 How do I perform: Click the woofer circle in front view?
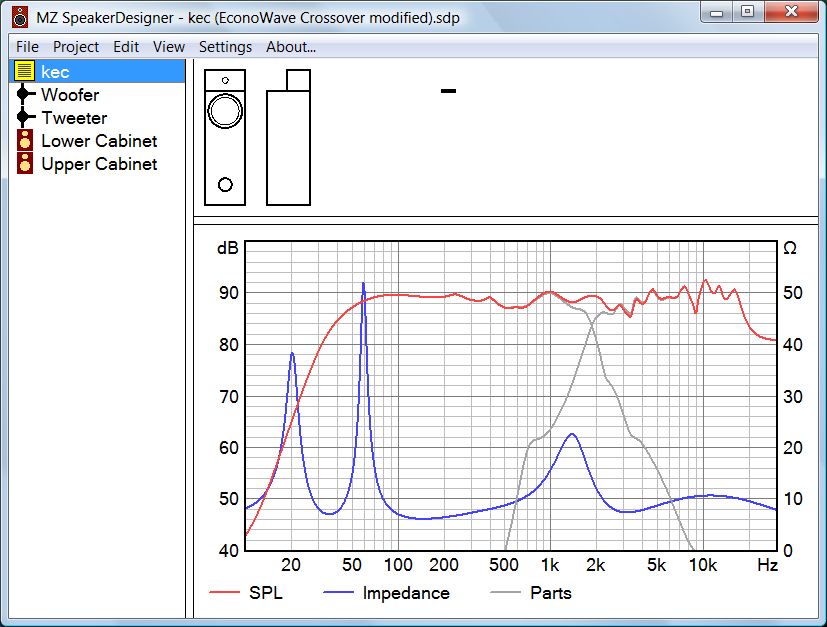pyautogui.click(x=225, y=111)
